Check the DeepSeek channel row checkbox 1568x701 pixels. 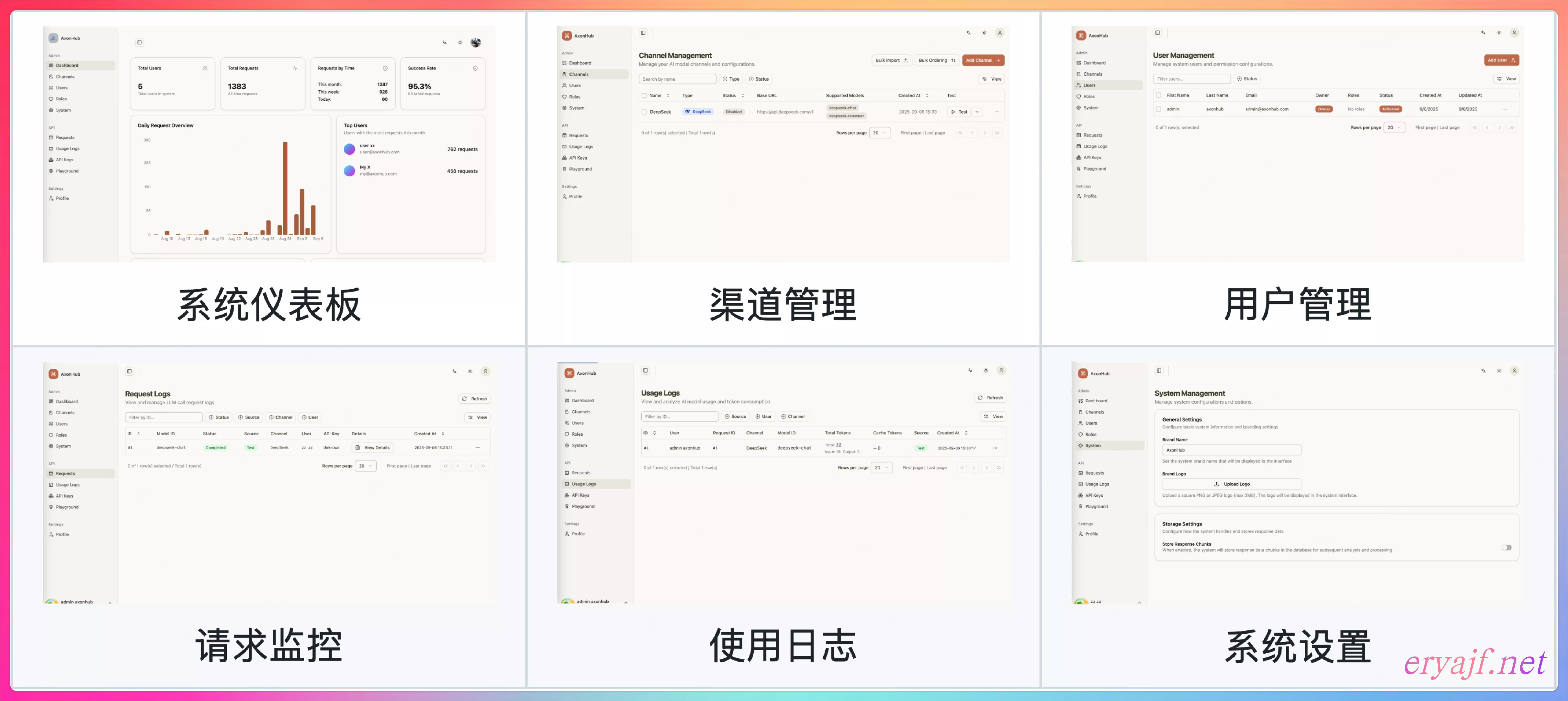[x=644, y=112]
